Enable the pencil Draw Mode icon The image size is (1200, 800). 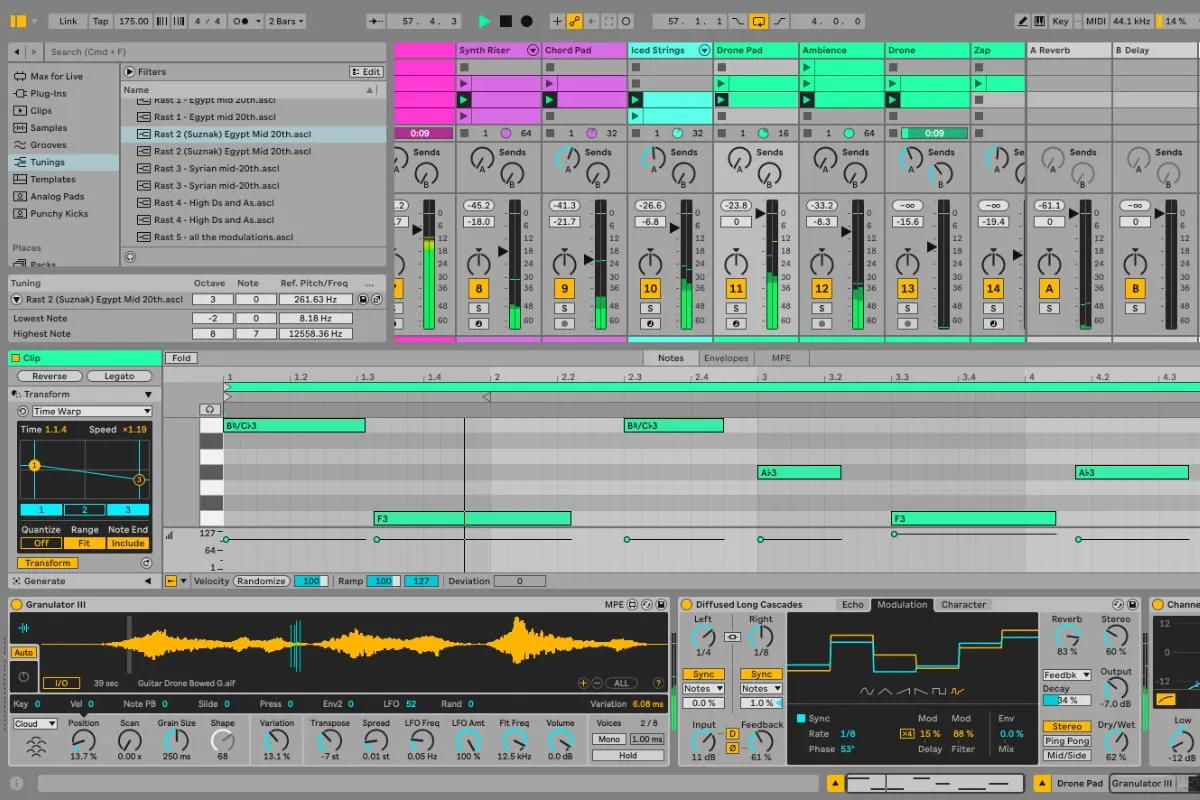pos(1023,21)
